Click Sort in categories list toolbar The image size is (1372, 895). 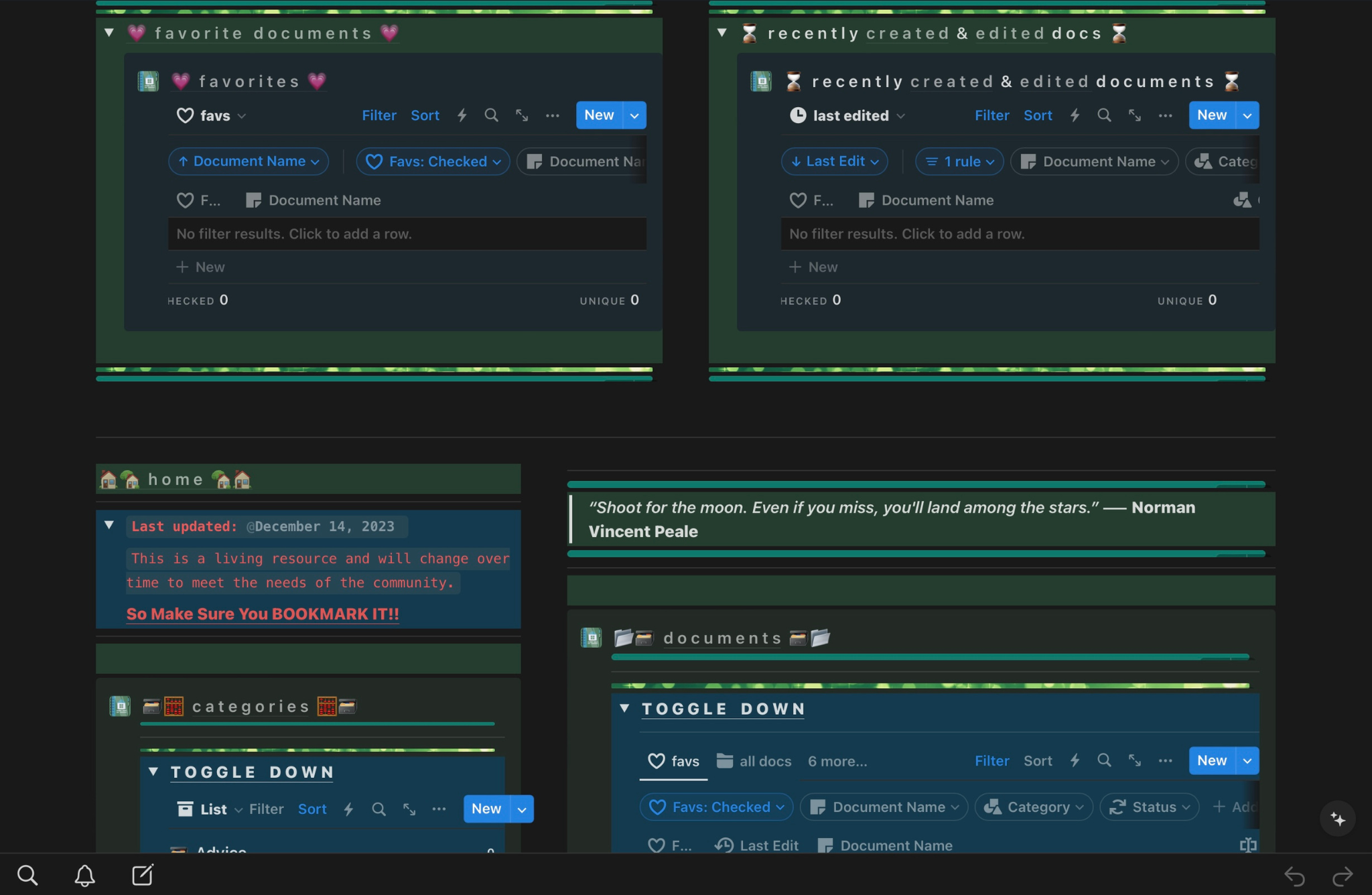(x=312, y=809)
